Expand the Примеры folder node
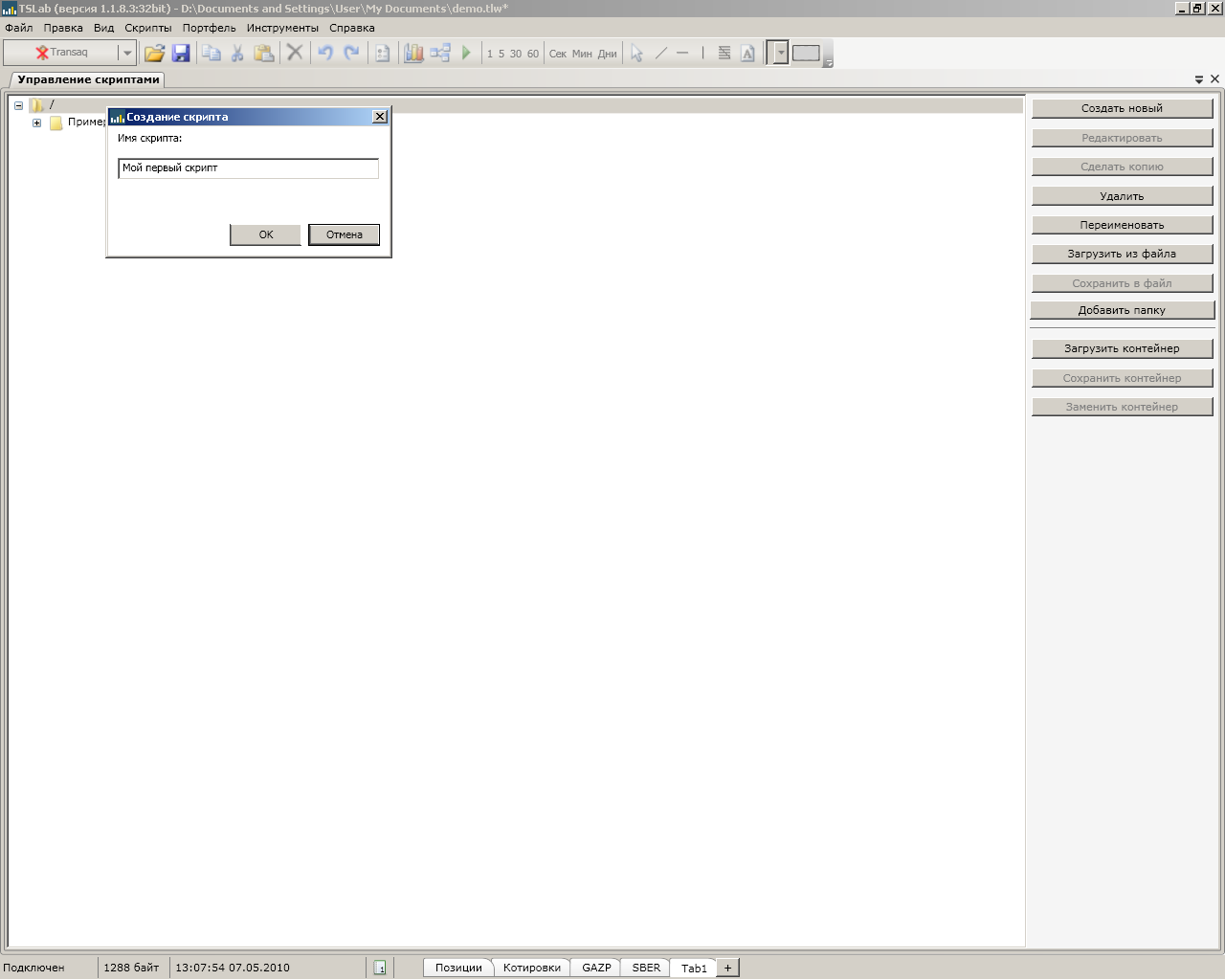Screen dimensions: 1225x980 pyautogui.click(x=36, y=122)
